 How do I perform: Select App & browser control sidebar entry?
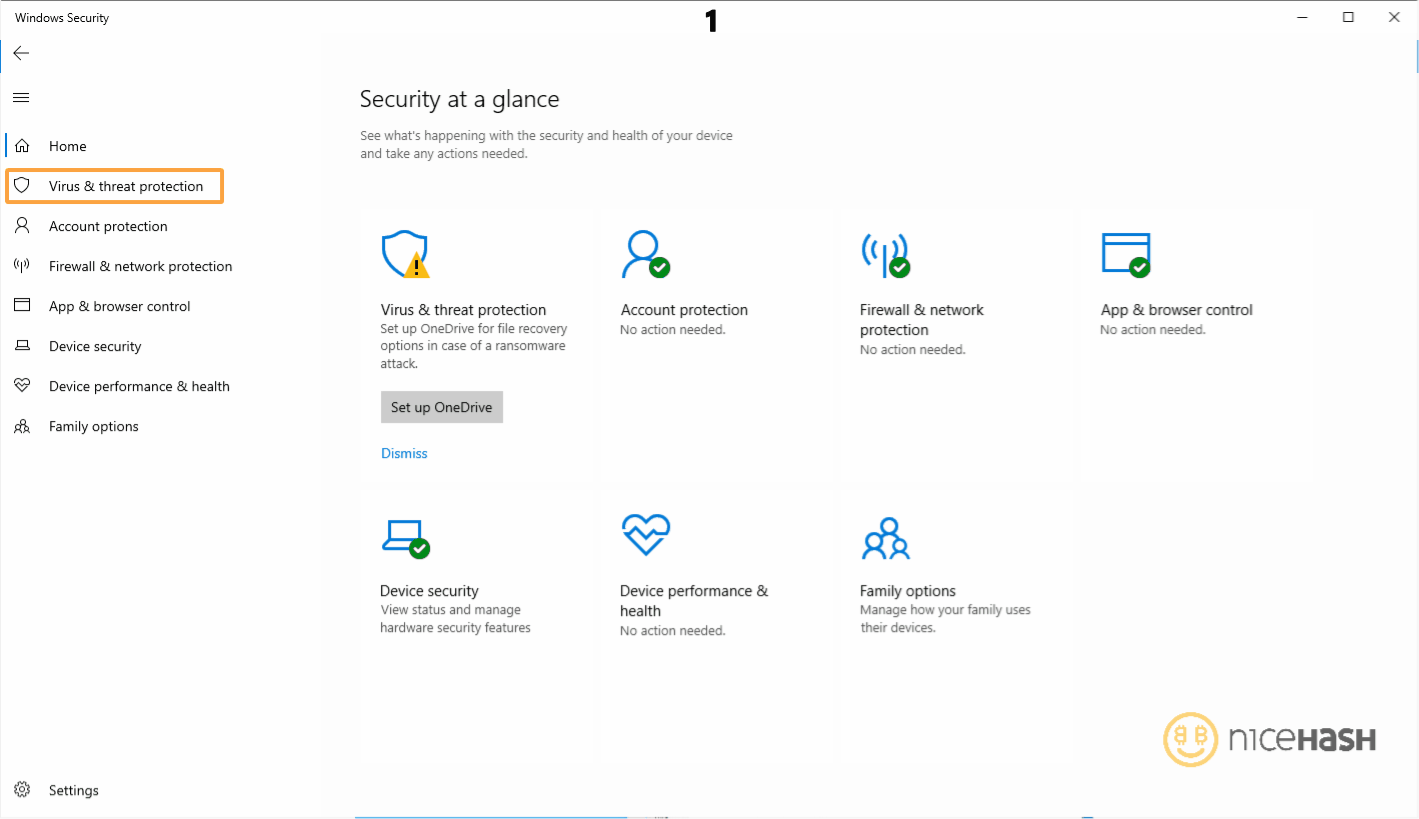coord(120,306)
